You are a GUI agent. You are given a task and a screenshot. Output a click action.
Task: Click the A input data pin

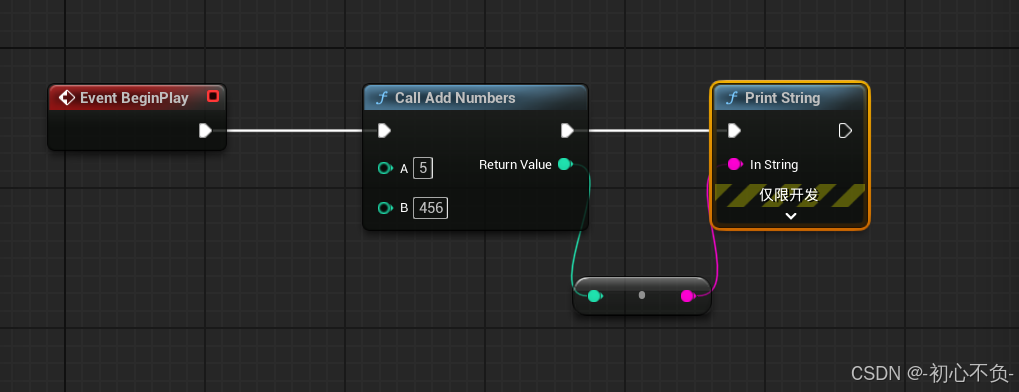(x=385, y=169)
